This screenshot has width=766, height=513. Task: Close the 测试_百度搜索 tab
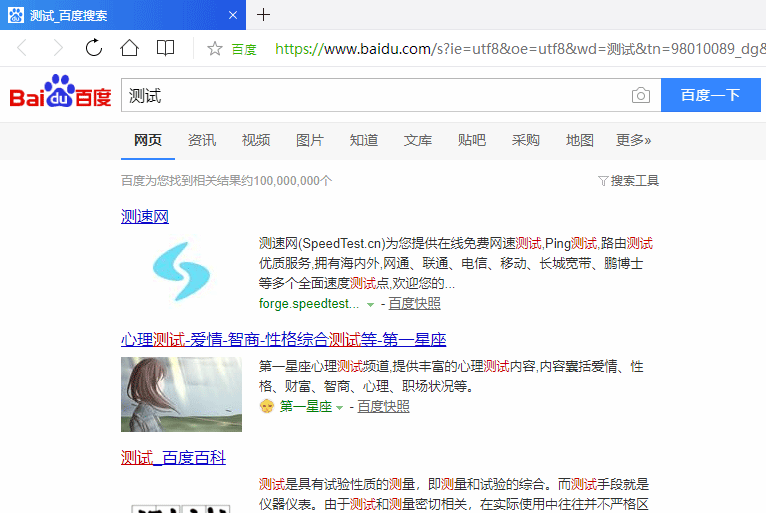tap(233, 15)
